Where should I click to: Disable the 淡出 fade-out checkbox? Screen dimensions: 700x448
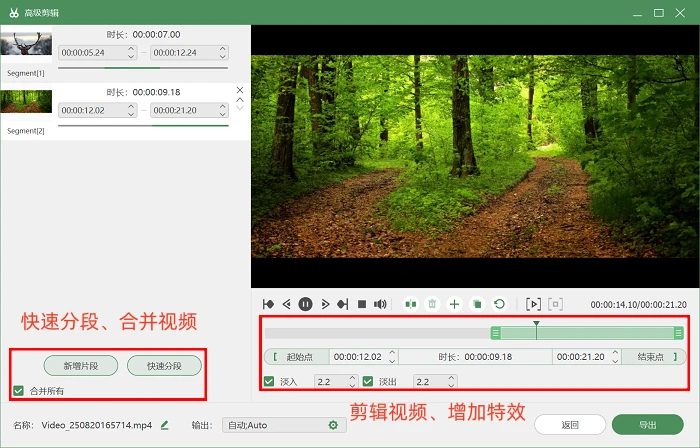click(368, 382)
